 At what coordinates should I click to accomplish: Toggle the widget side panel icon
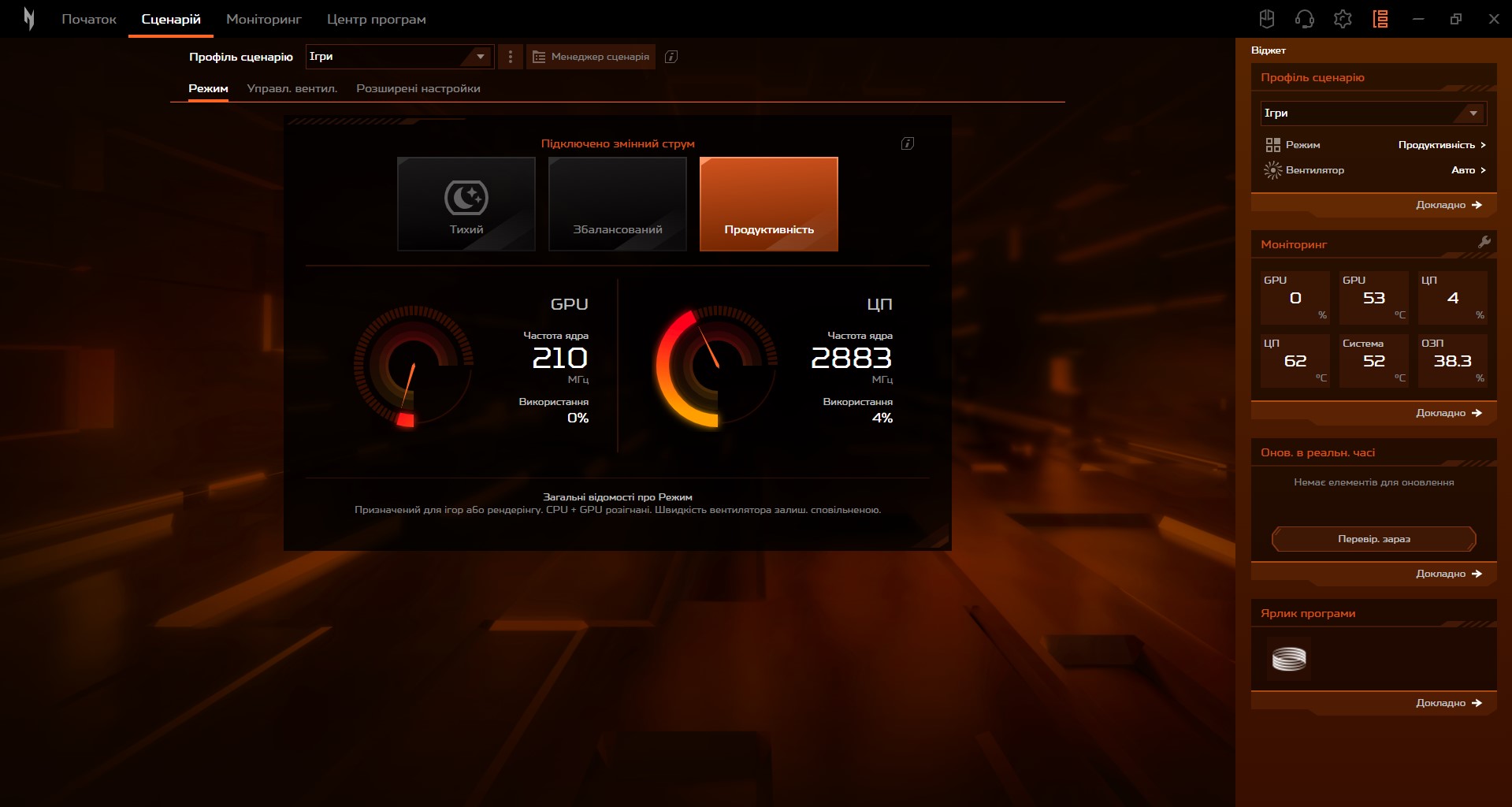pyautogui.click(x=1380, y=19)
